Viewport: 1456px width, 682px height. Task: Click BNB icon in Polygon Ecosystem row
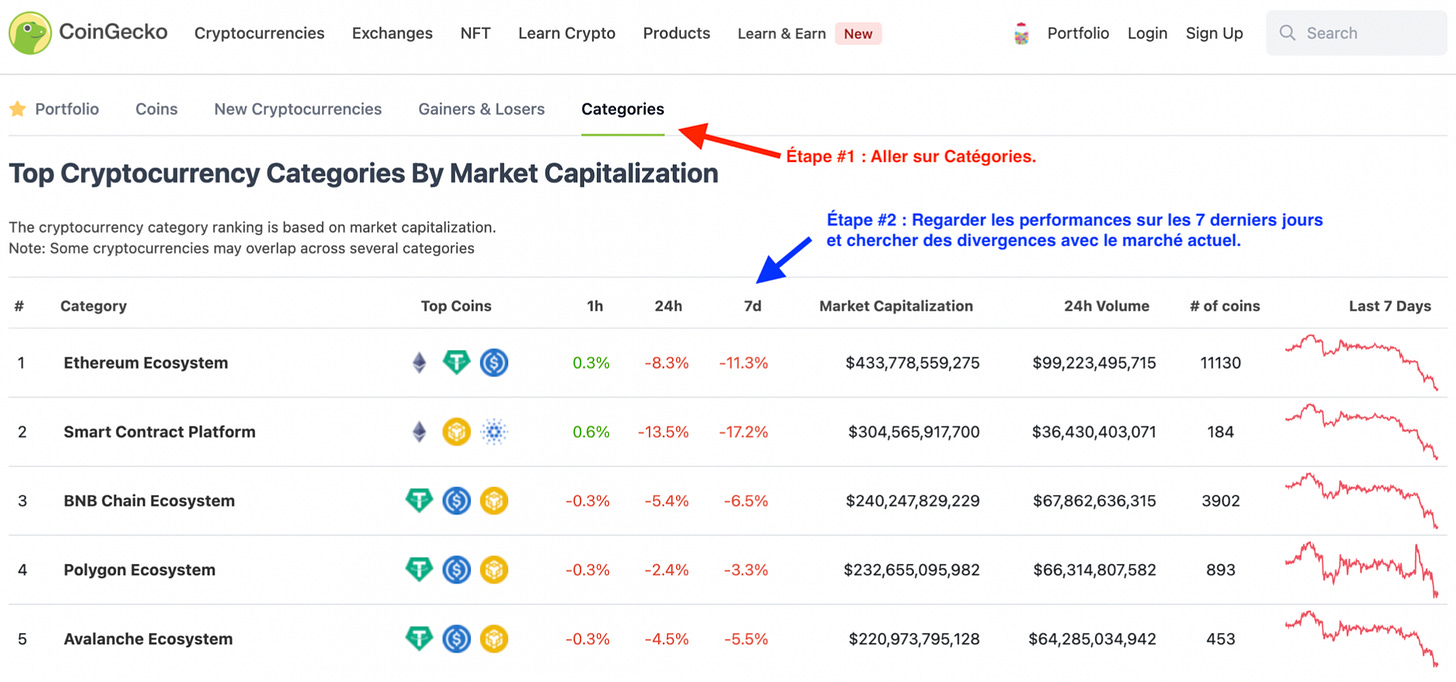(x=494, y=569)
